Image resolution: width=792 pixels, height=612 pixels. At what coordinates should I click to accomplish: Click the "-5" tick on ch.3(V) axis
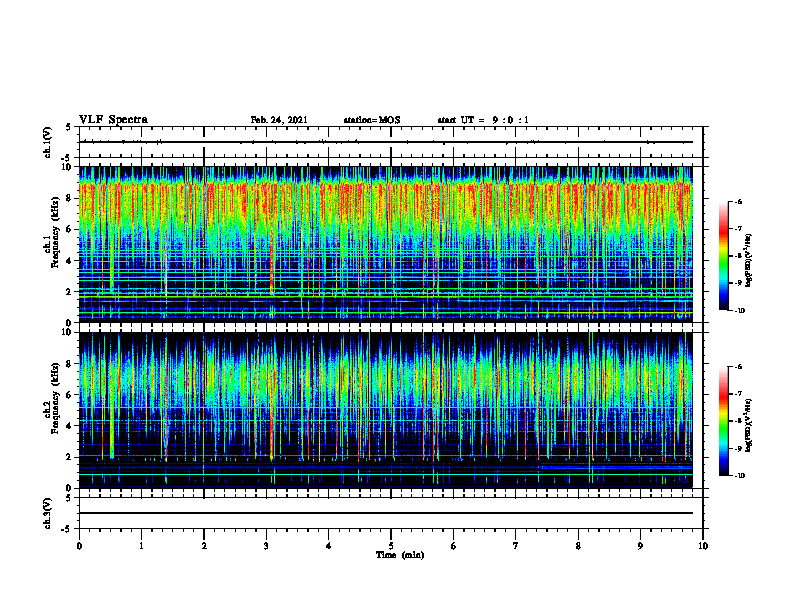pos(67,529)
